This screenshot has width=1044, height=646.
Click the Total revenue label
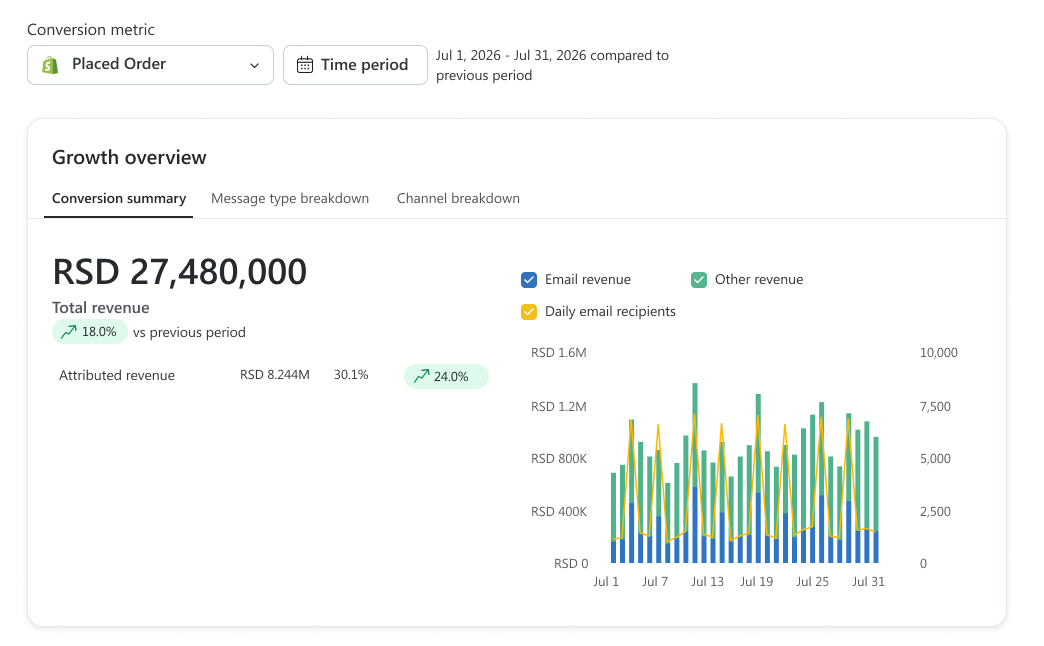101,308
